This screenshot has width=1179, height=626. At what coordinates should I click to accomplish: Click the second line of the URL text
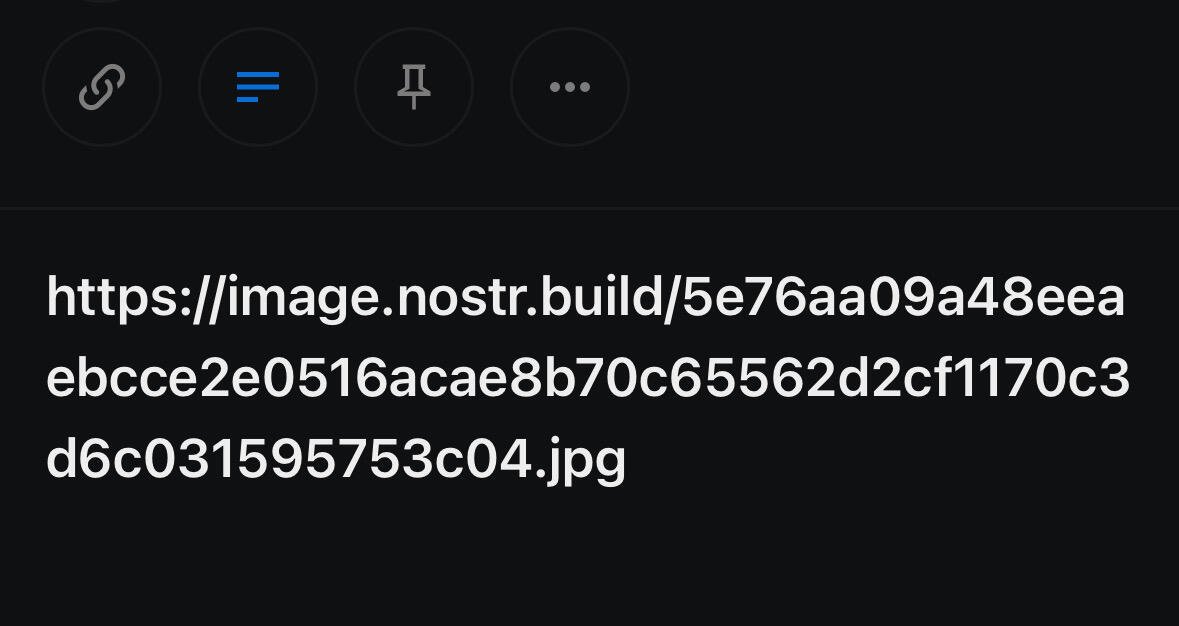[588, 380]
